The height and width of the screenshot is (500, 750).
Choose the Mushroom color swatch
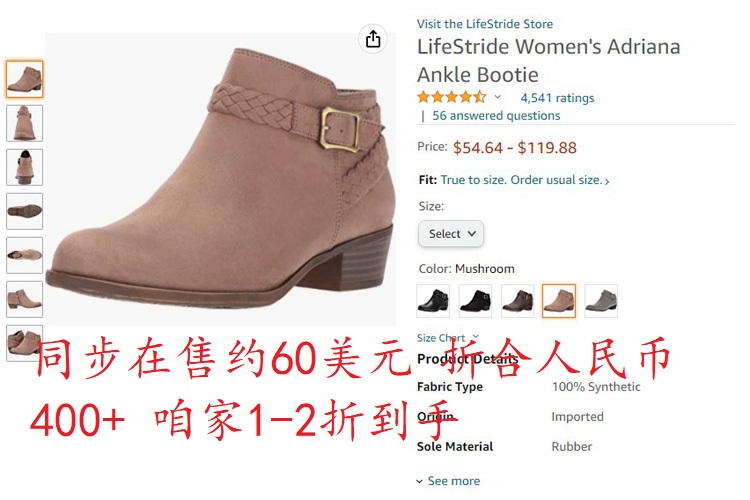(x=559, y=301)
